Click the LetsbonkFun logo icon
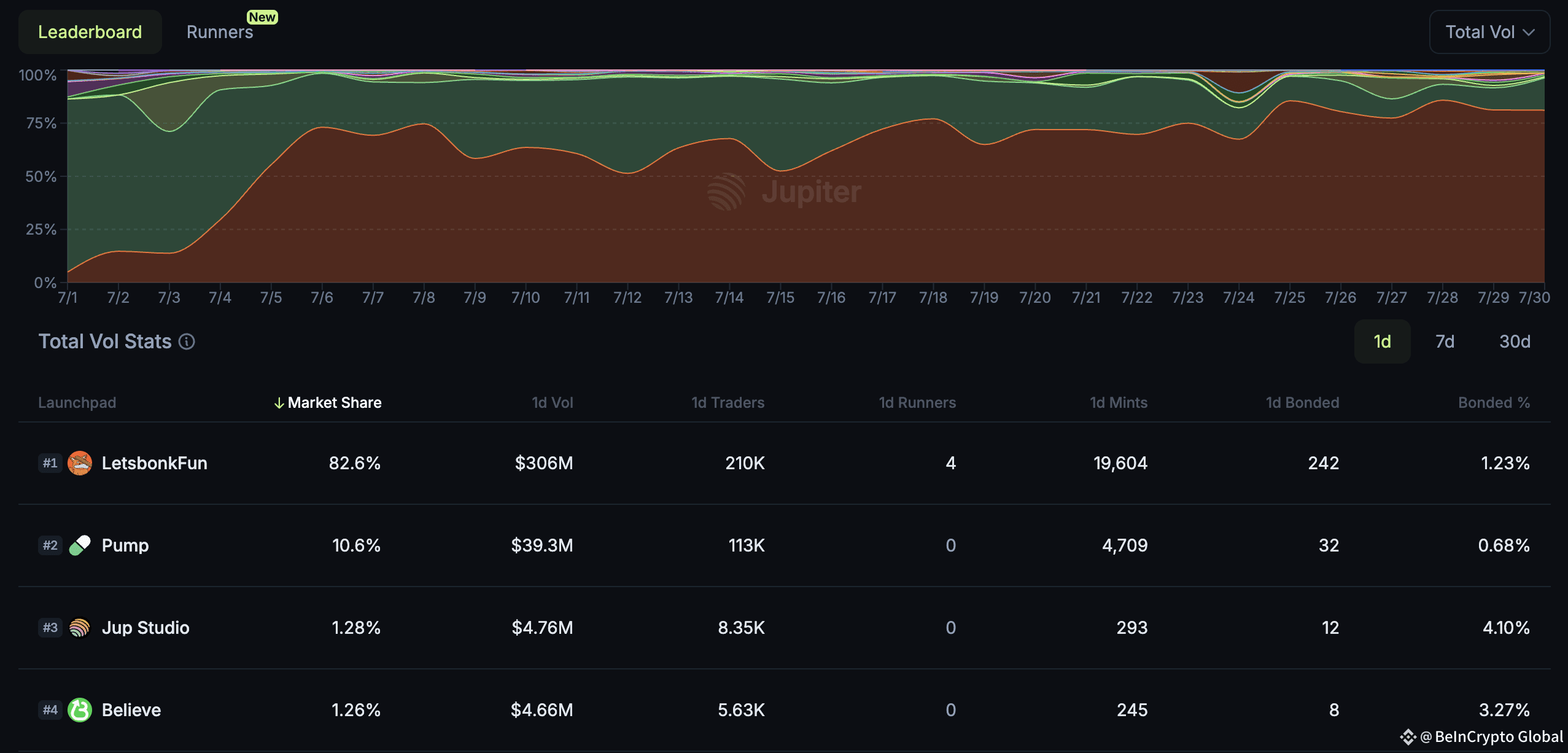The image size is (1568, 753). tap(80, 463)
